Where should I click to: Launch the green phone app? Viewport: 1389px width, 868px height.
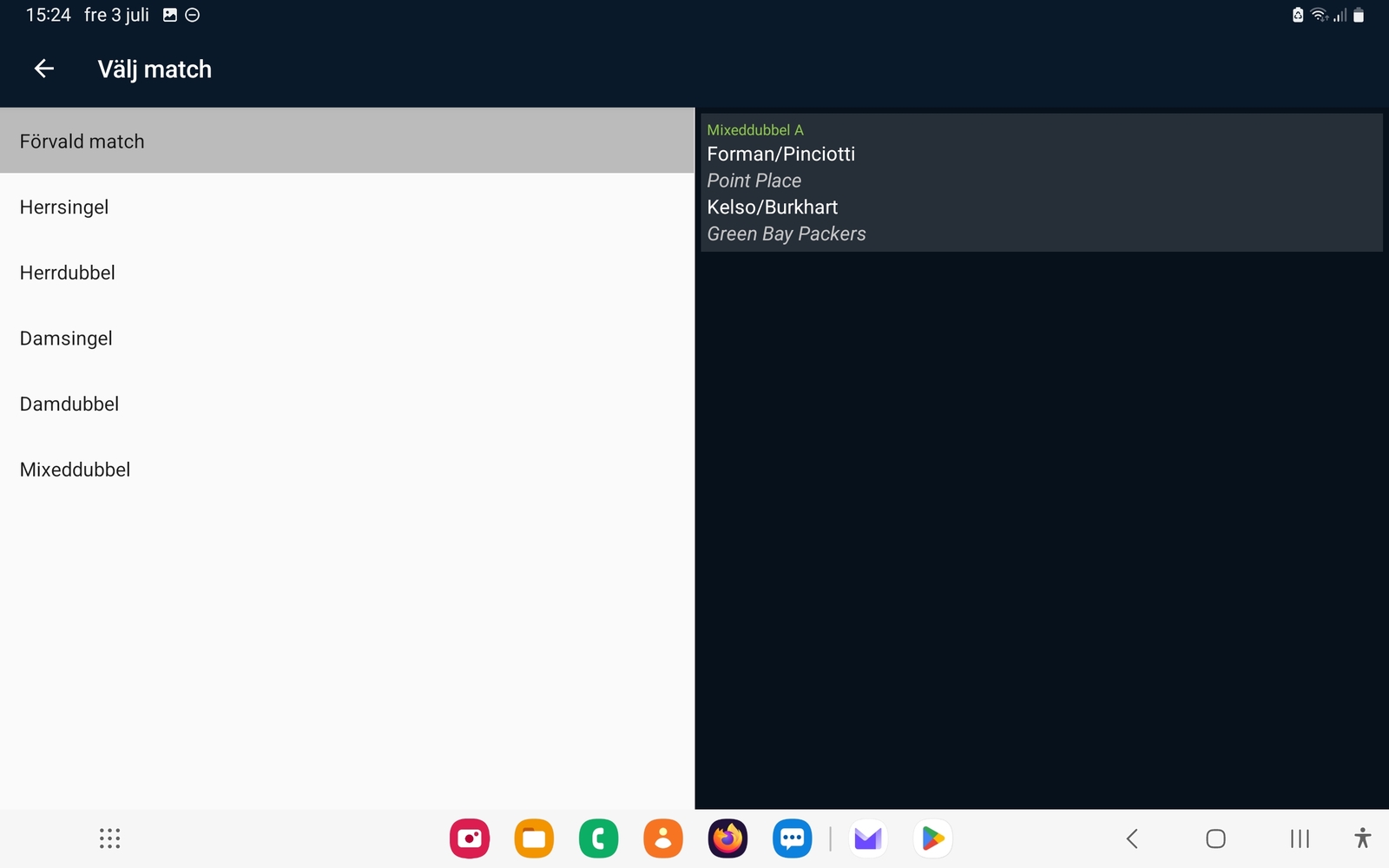(598, 838)
